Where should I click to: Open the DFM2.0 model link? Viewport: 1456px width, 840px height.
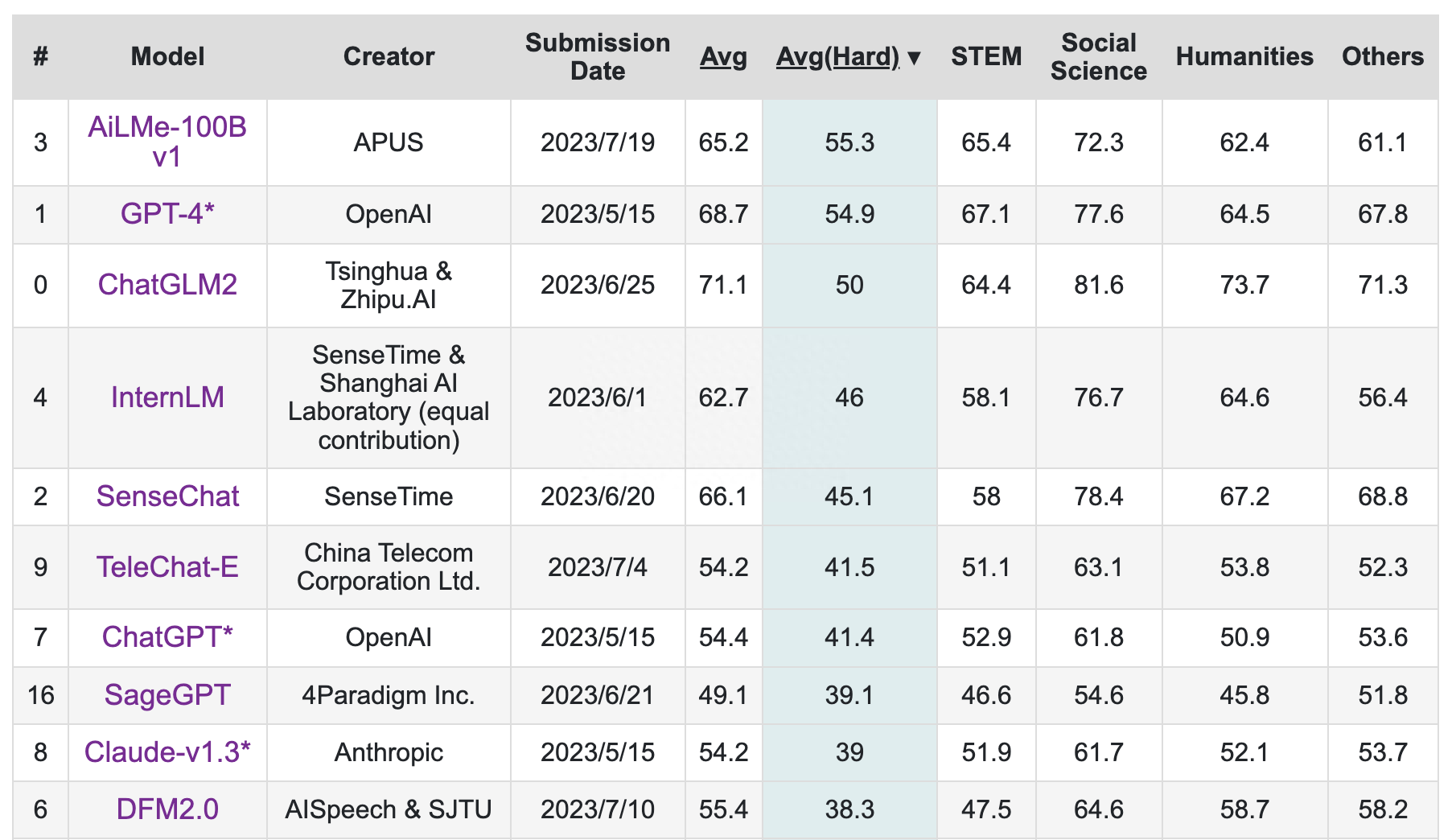(x=167, y=809)
